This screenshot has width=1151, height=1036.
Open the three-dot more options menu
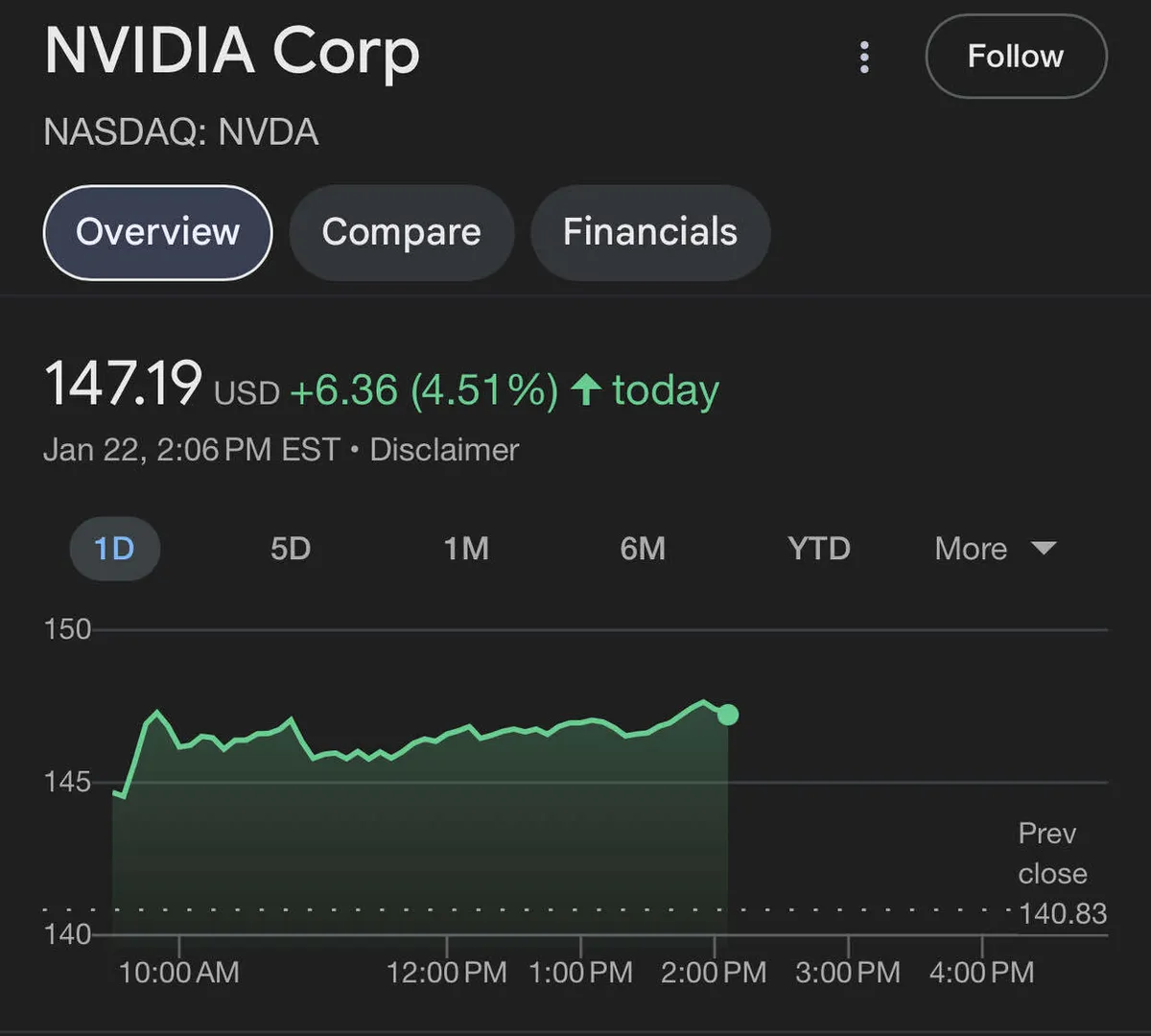[x=864, y=58]
